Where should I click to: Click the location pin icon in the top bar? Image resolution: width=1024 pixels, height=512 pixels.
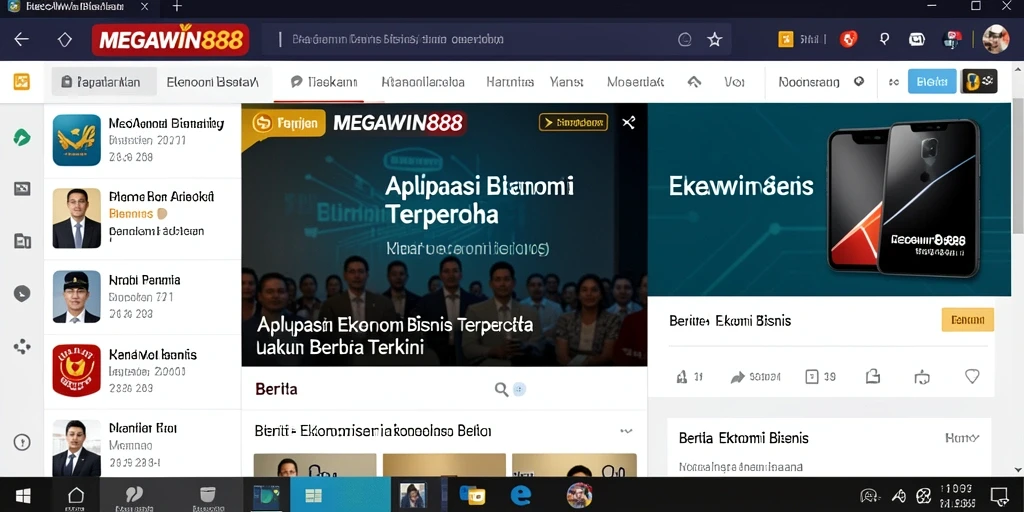click(x=885, y=39)
